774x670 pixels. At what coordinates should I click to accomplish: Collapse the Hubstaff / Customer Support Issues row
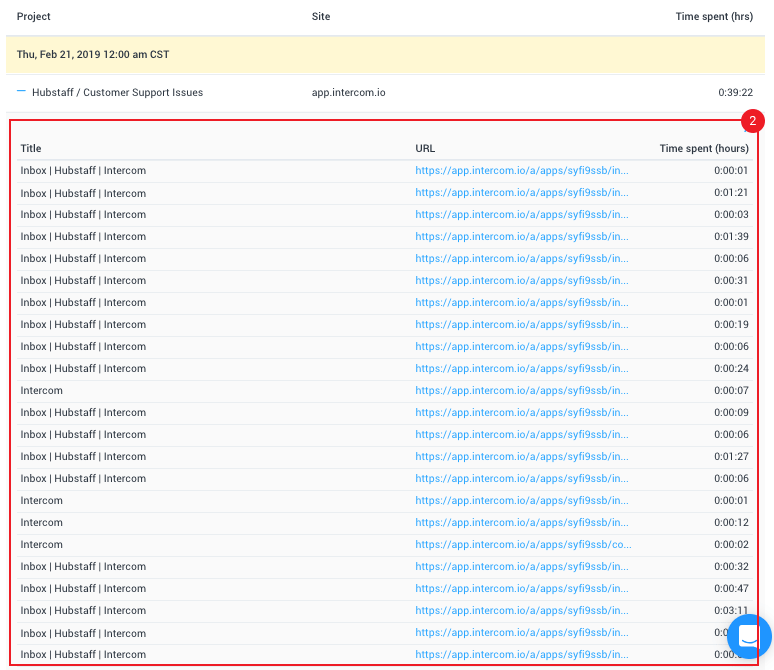click(x=21, y=91)
